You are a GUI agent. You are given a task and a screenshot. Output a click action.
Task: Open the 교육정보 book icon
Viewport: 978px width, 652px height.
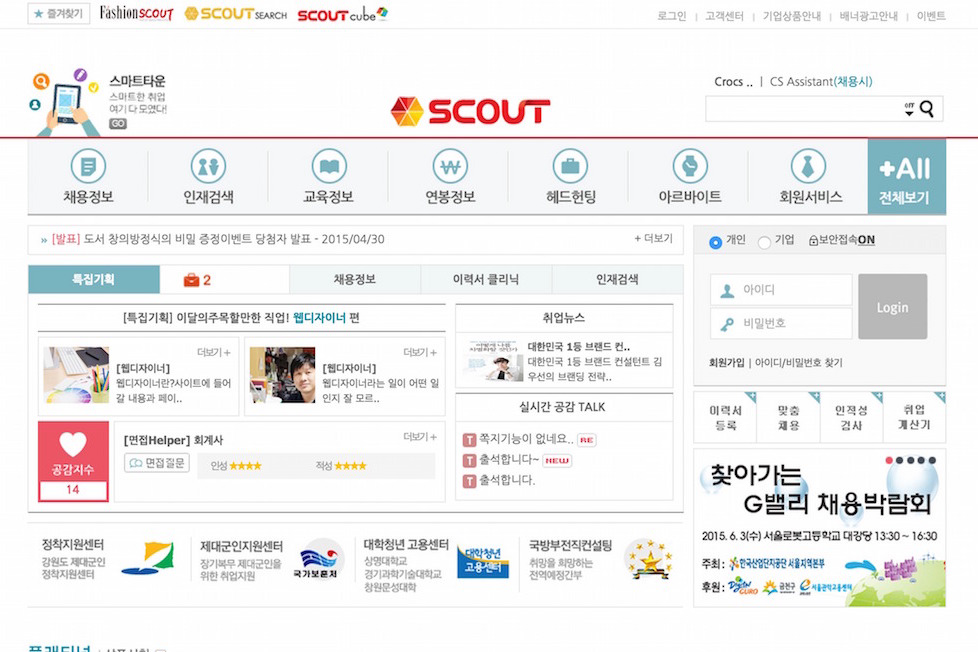pos(329,166)
